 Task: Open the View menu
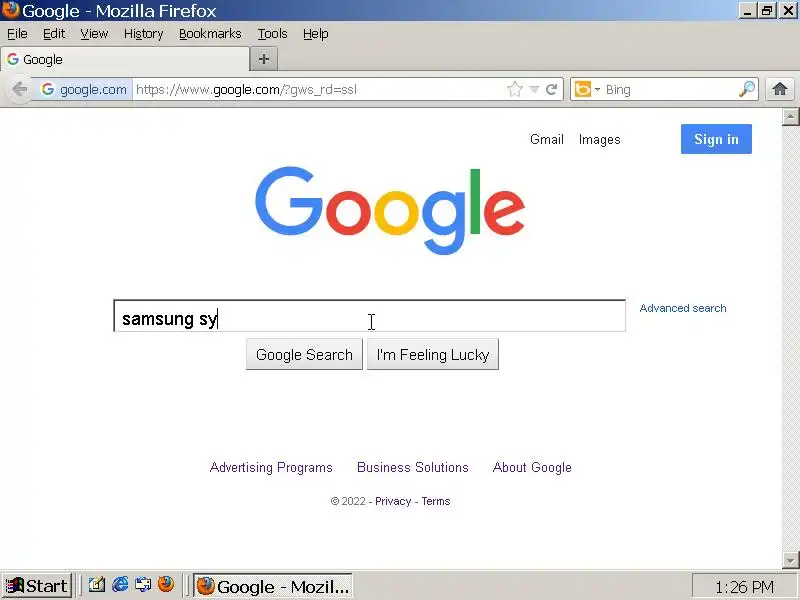(94, 34)
